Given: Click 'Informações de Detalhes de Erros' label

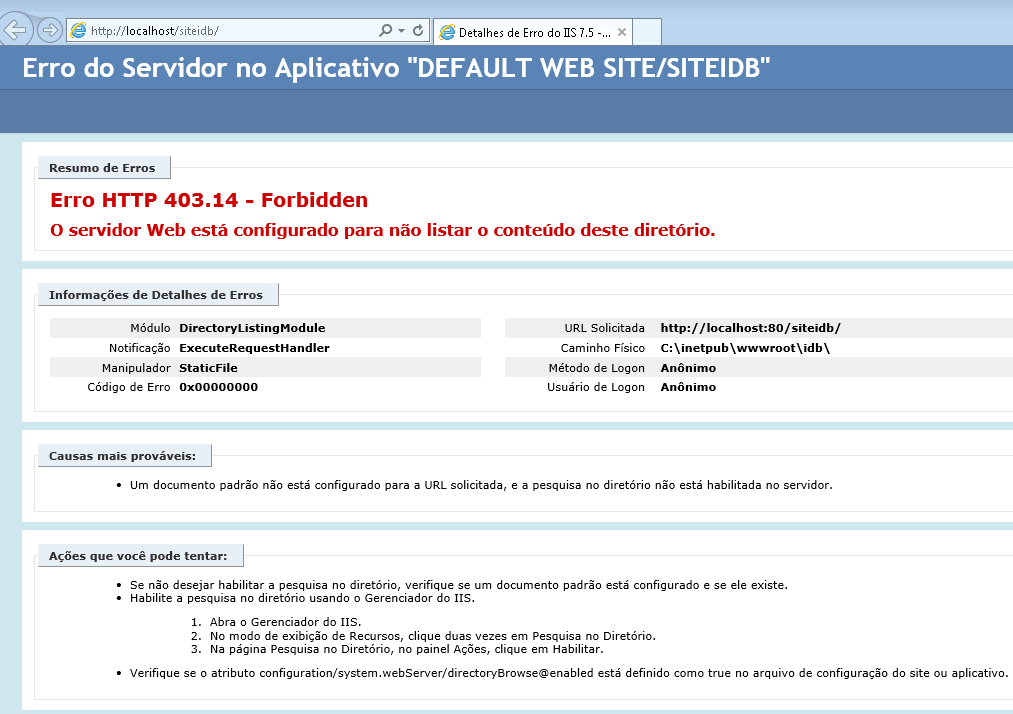Looking at the screenshot, I should pyautogui.click(x=156, y=295).
